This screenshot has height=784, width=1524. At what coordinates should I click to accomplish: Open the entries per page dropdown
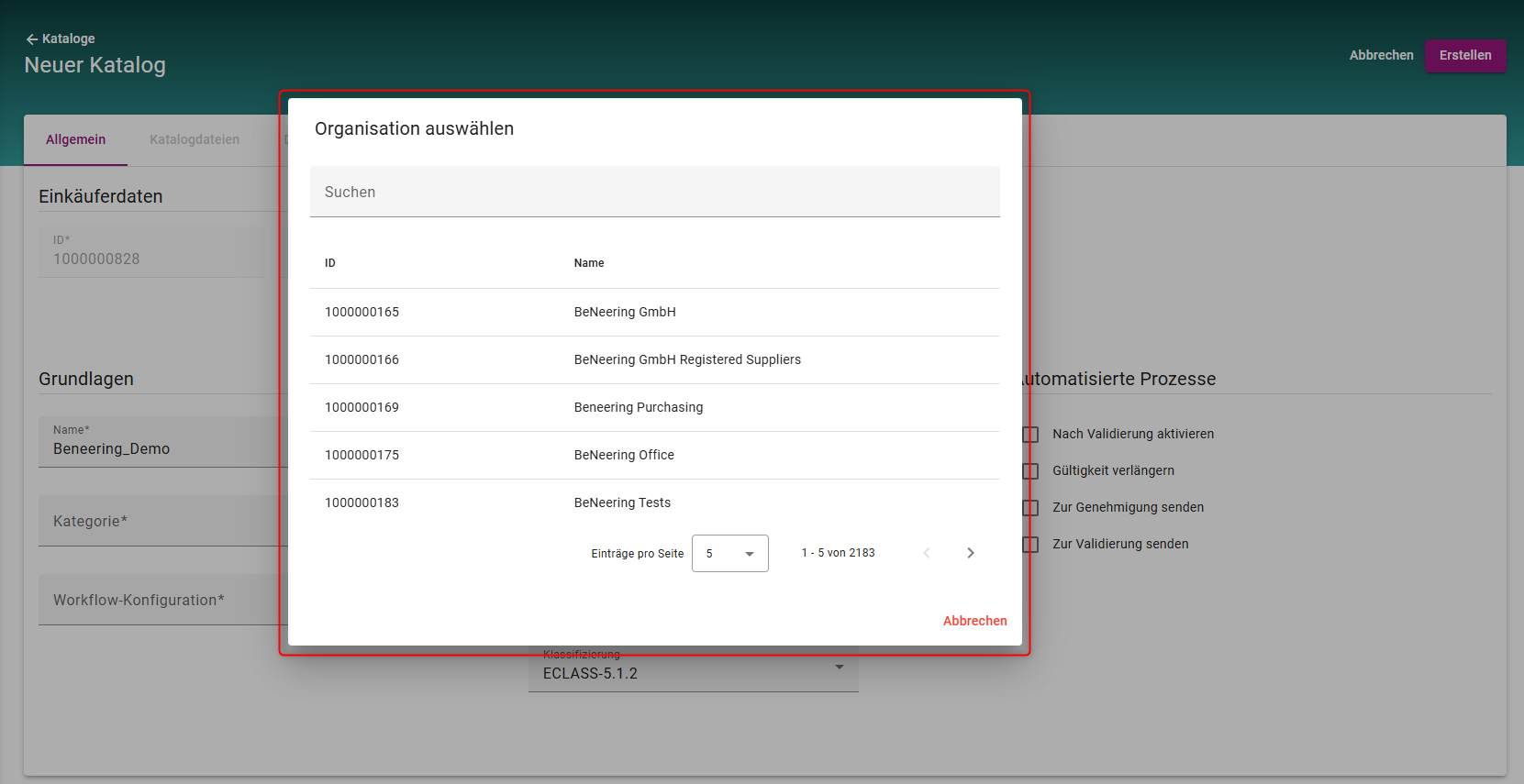pos(729,554)
